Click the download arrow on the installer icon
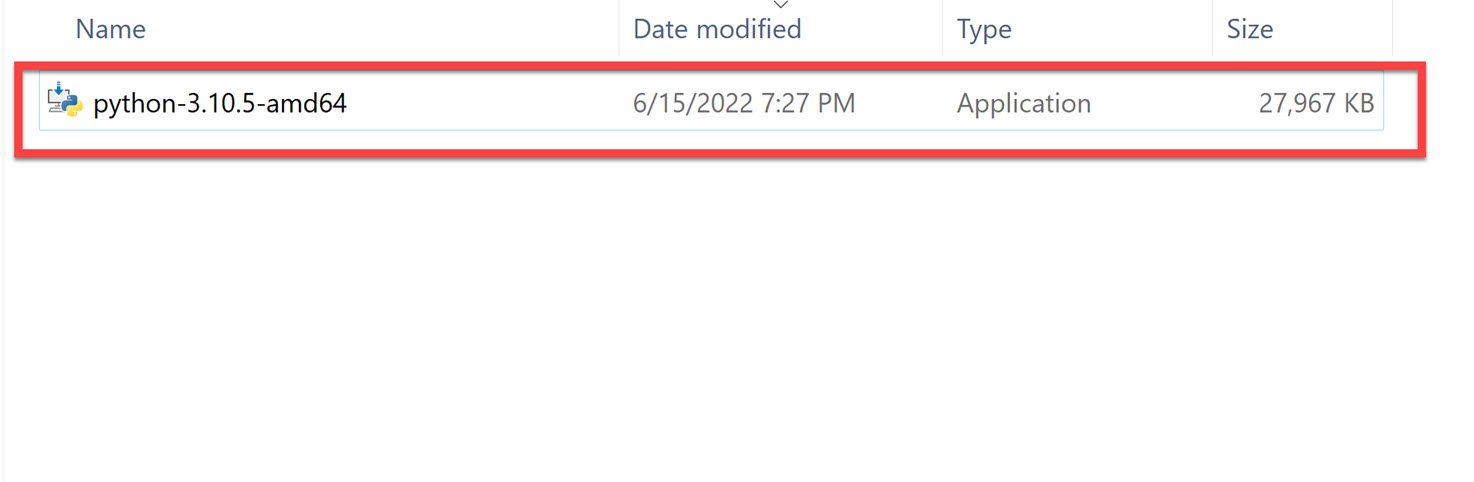1474x482 pixels. [61, 90]
